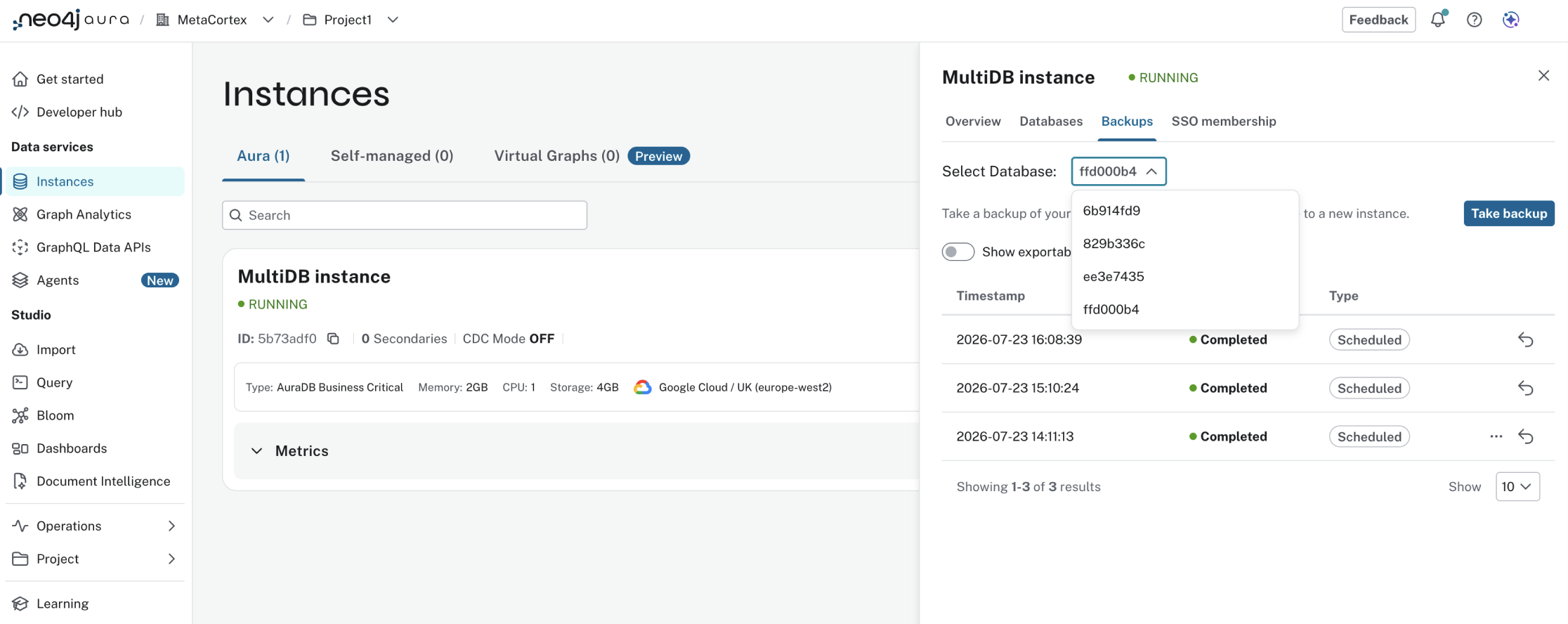
Task: Click the Neo4j Aura logo
Action: coord(71,20)
